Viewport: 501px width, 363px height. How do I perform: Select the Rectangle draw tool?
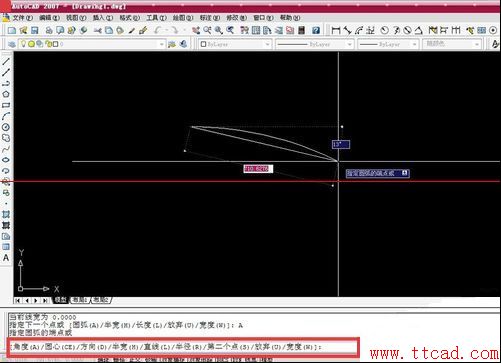tap(6, 105)
